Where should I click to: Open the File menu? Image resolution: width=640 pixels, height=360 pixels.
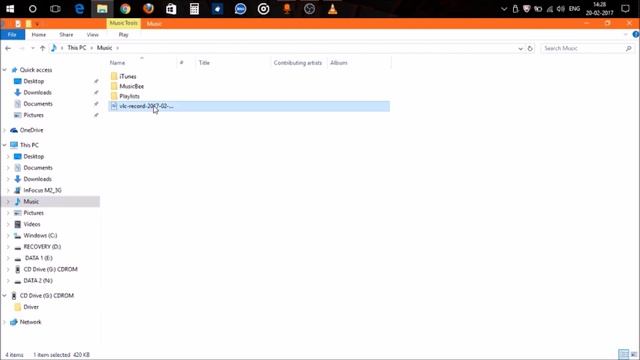tap(12, 35)
